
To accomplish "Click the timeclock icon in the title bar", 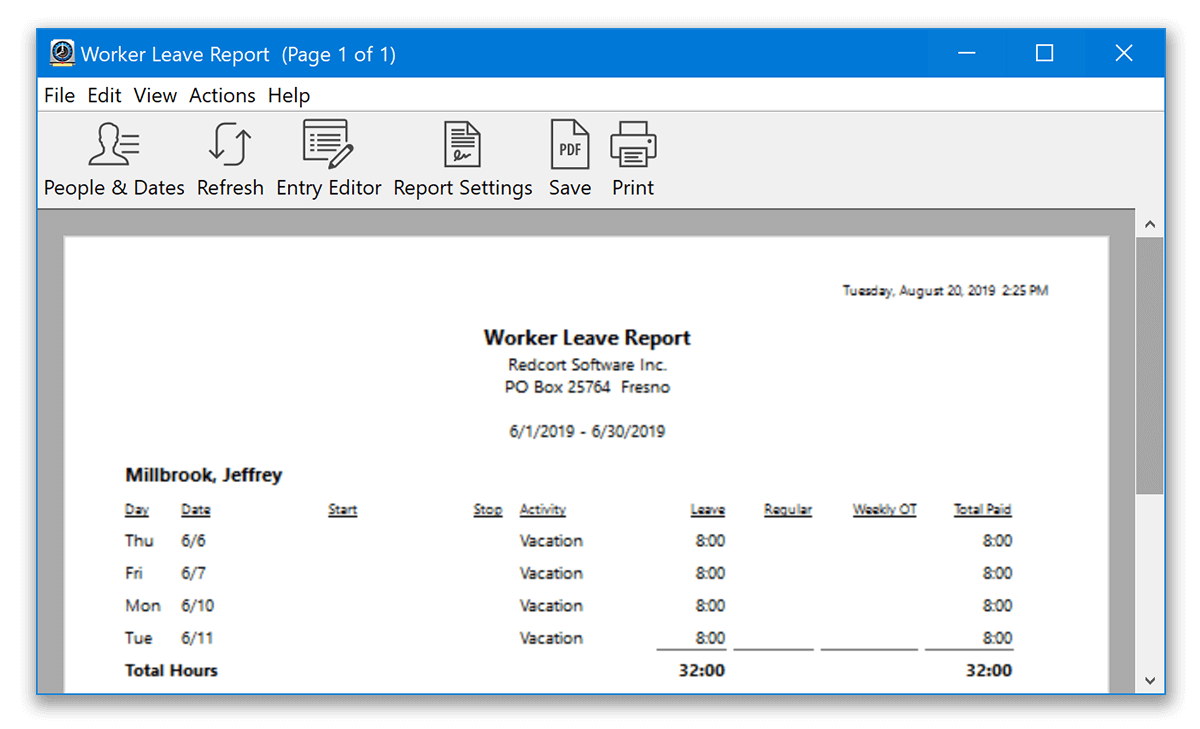I will 60,52.
